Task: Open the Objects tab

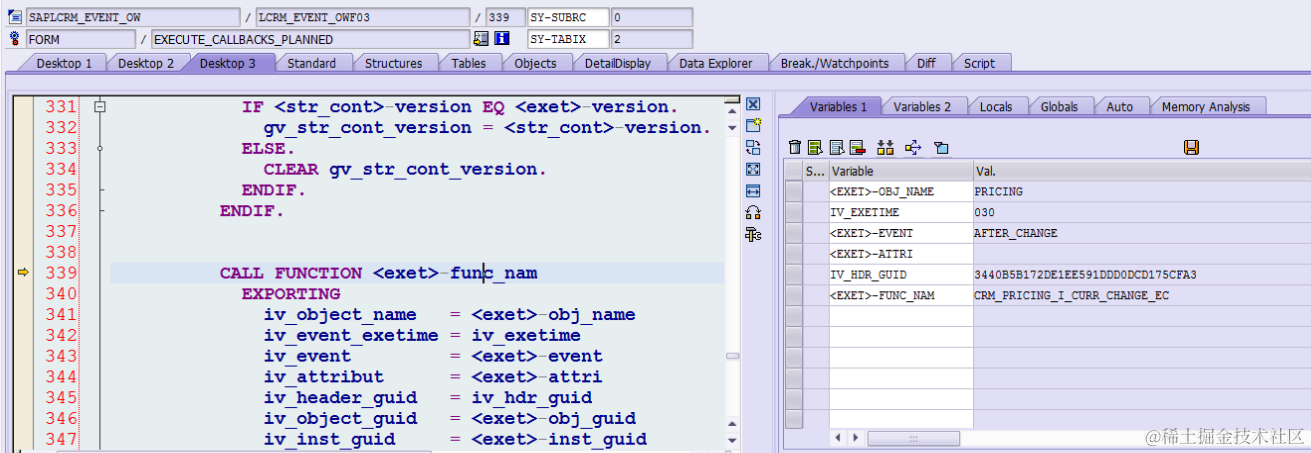Action: pos(535,63)
